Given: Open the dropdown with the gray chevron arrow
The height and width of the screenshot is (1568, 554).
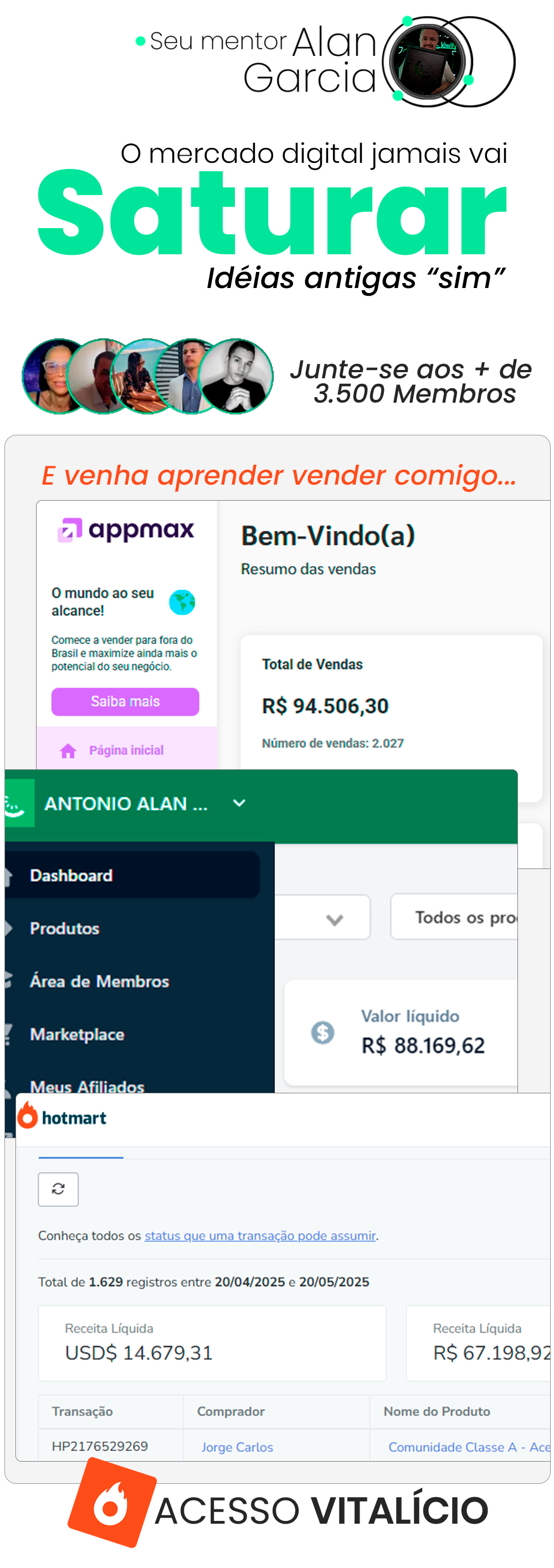Looking at the screenshot, I should [322, 917].
